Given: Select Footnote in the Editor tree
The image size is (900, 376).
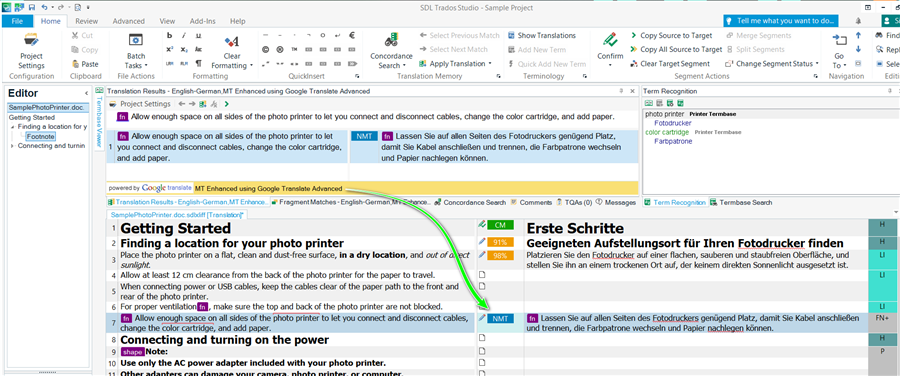Looking at the screenshot, I should (x=40, y=136).
